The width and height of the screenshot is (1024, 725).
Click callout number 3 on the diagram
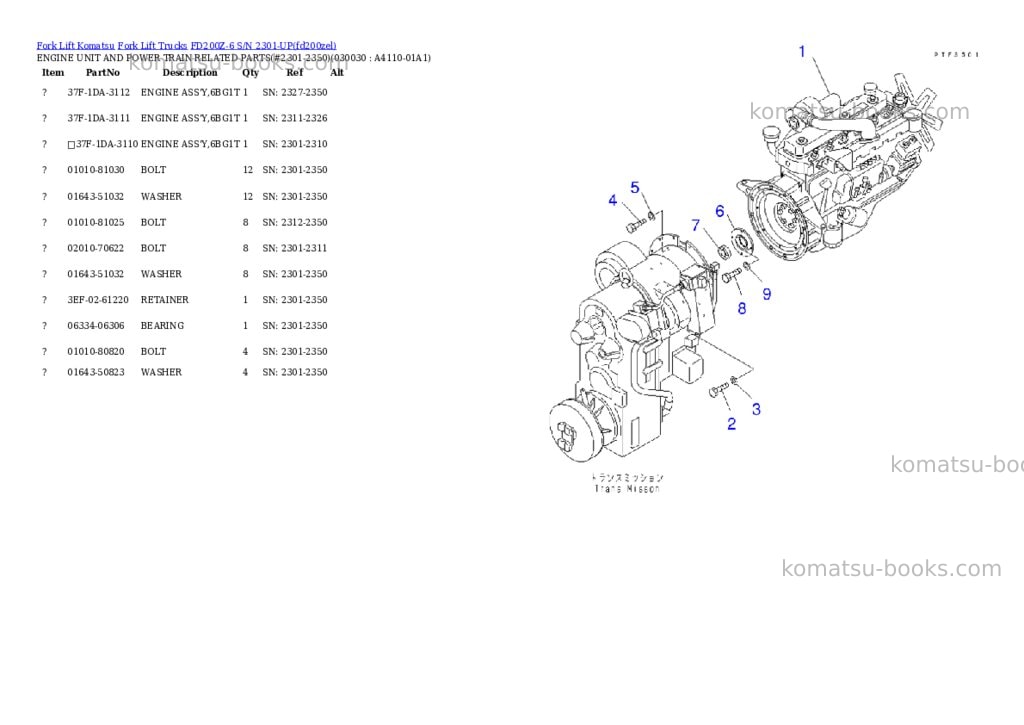pos(756,410)
